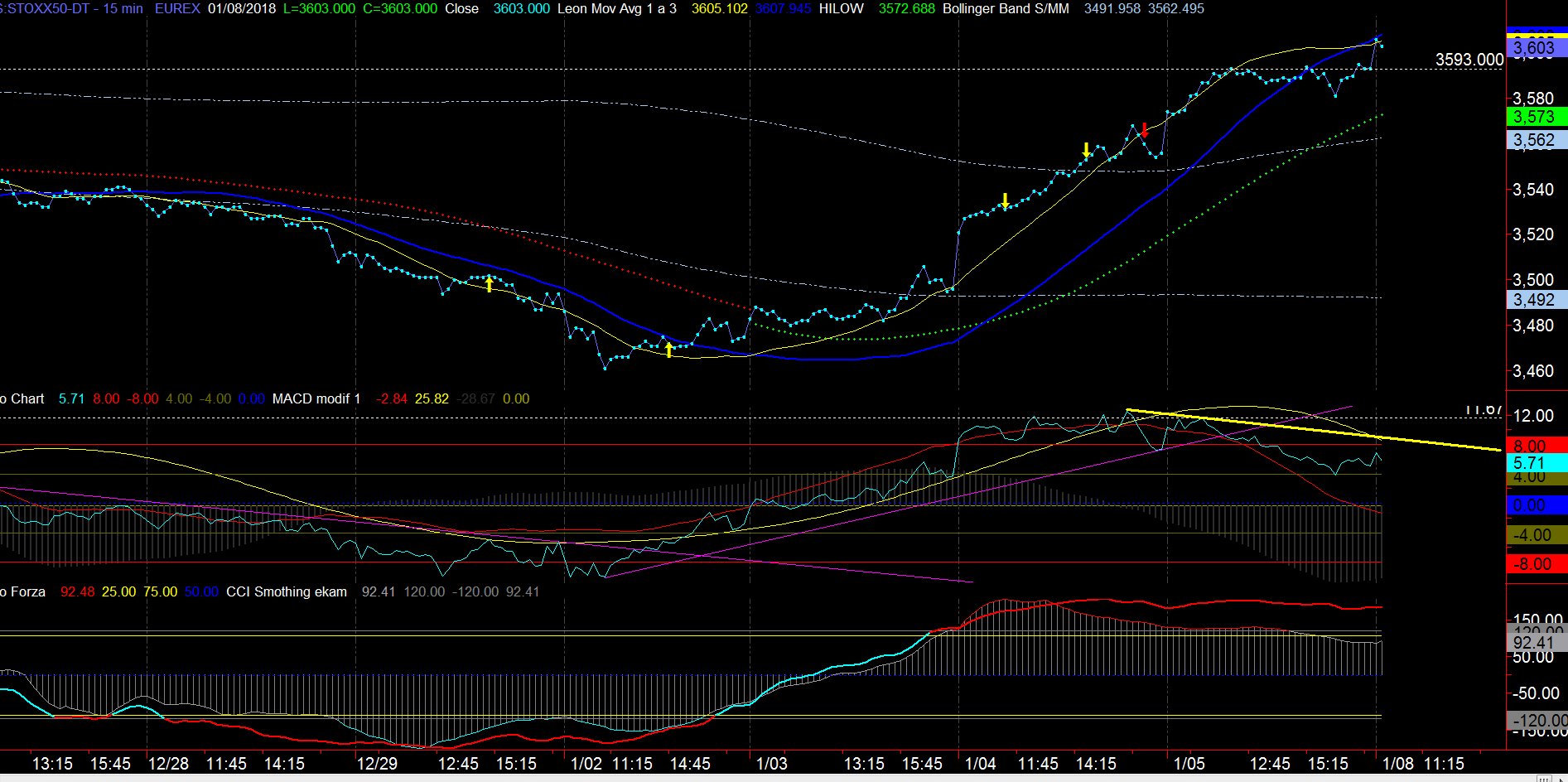Click the olive -4.00 level tag

(1537, 535)
